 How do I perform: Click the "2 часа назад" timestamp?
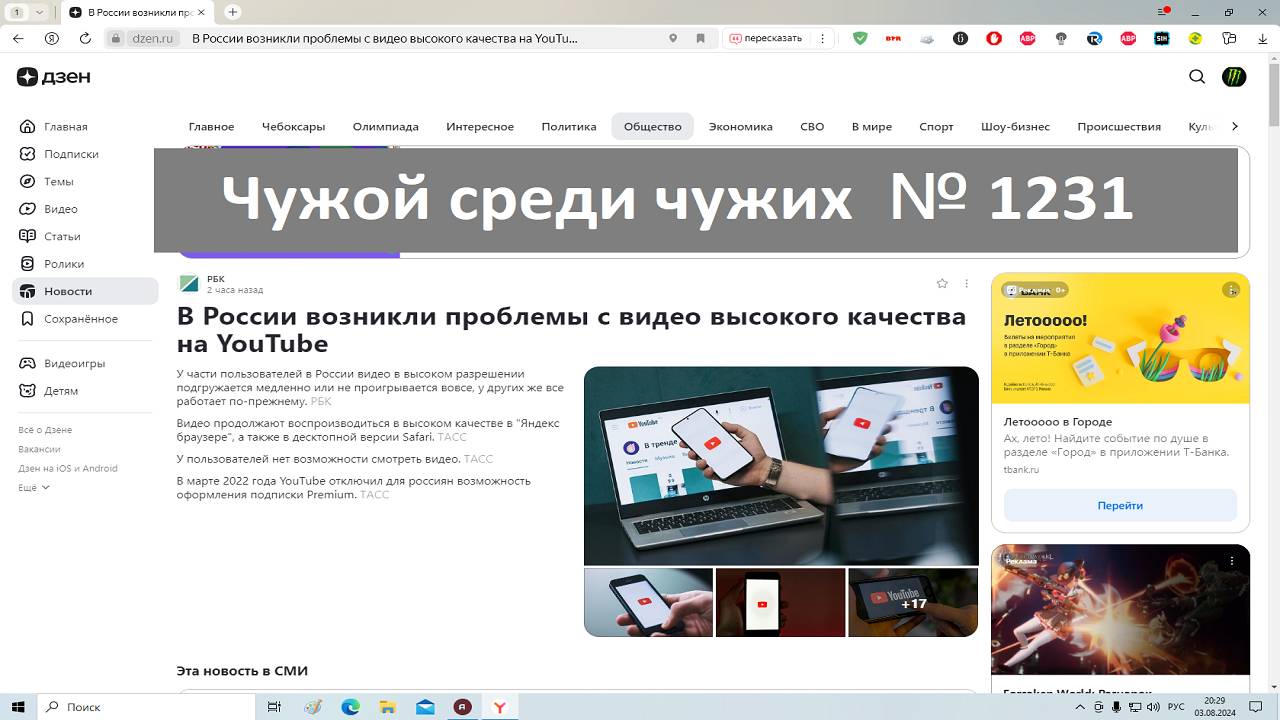click(235, 290)
